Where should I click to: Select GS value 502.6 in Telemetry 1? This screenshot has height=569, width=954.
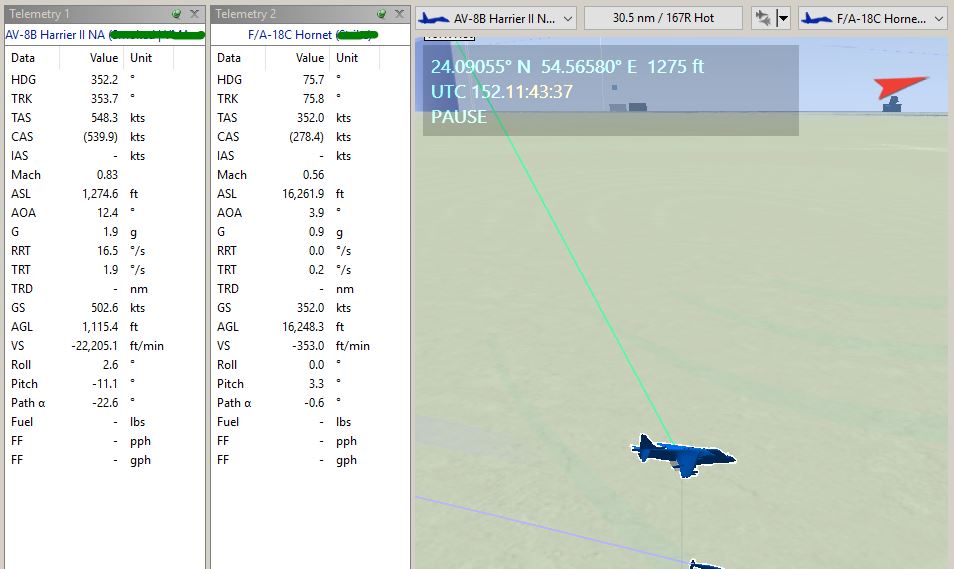point(105,308)
